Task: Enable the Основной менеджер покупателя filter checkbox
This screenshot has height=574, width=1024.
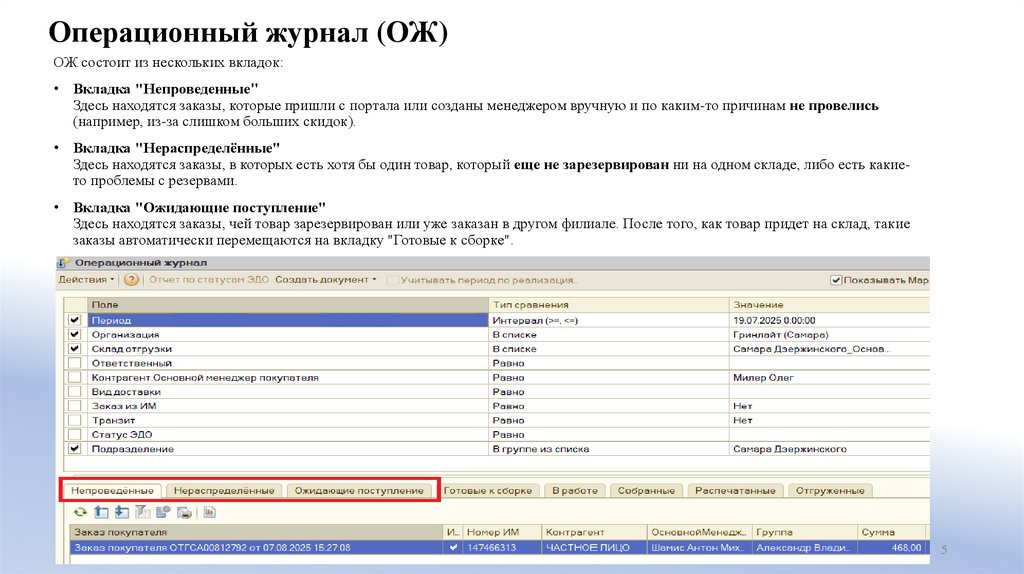Action: click(x=74, y=377)
